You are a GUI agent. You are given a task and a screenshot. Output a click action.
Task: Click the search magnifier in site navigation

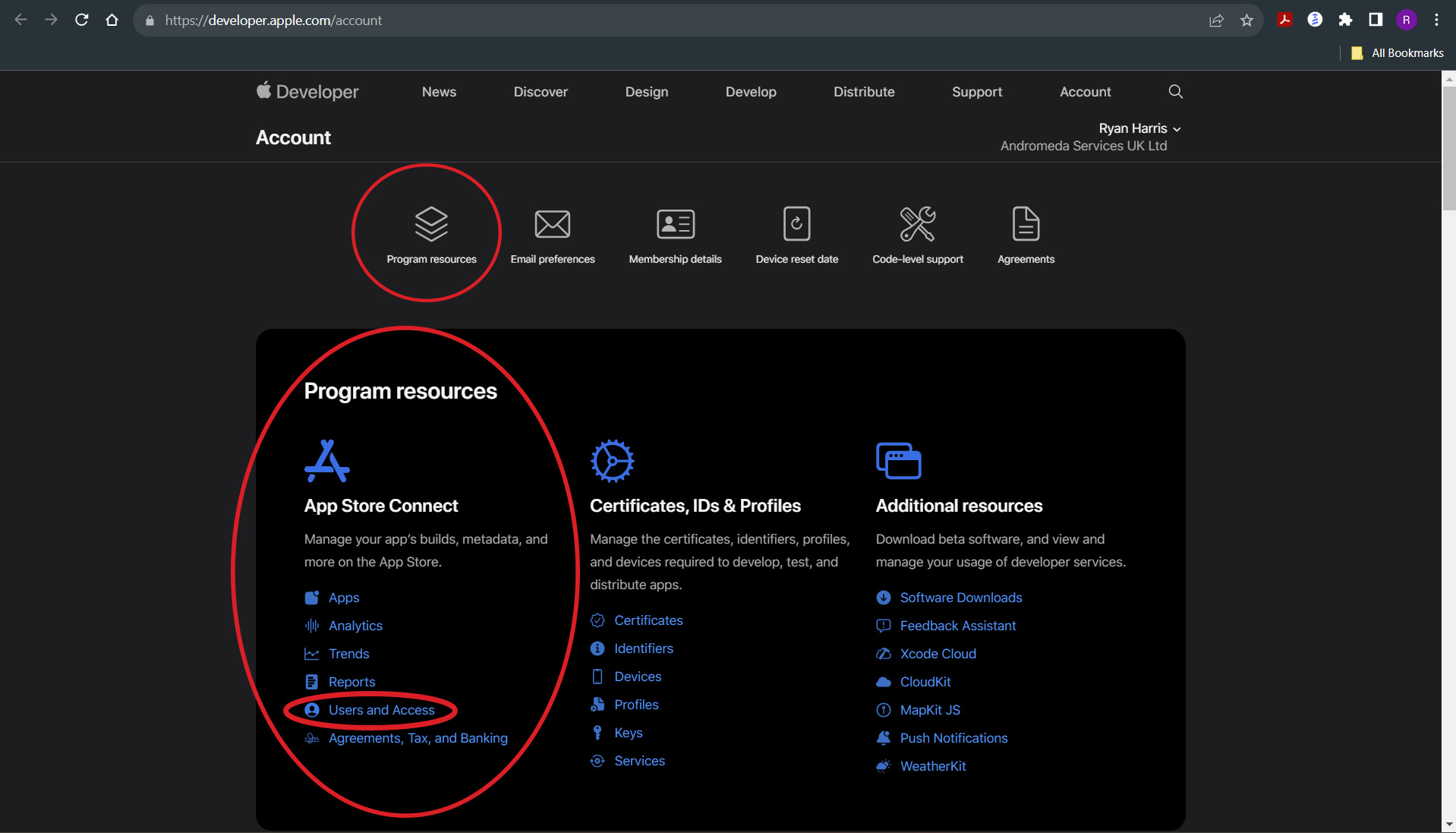point(1176,92)
